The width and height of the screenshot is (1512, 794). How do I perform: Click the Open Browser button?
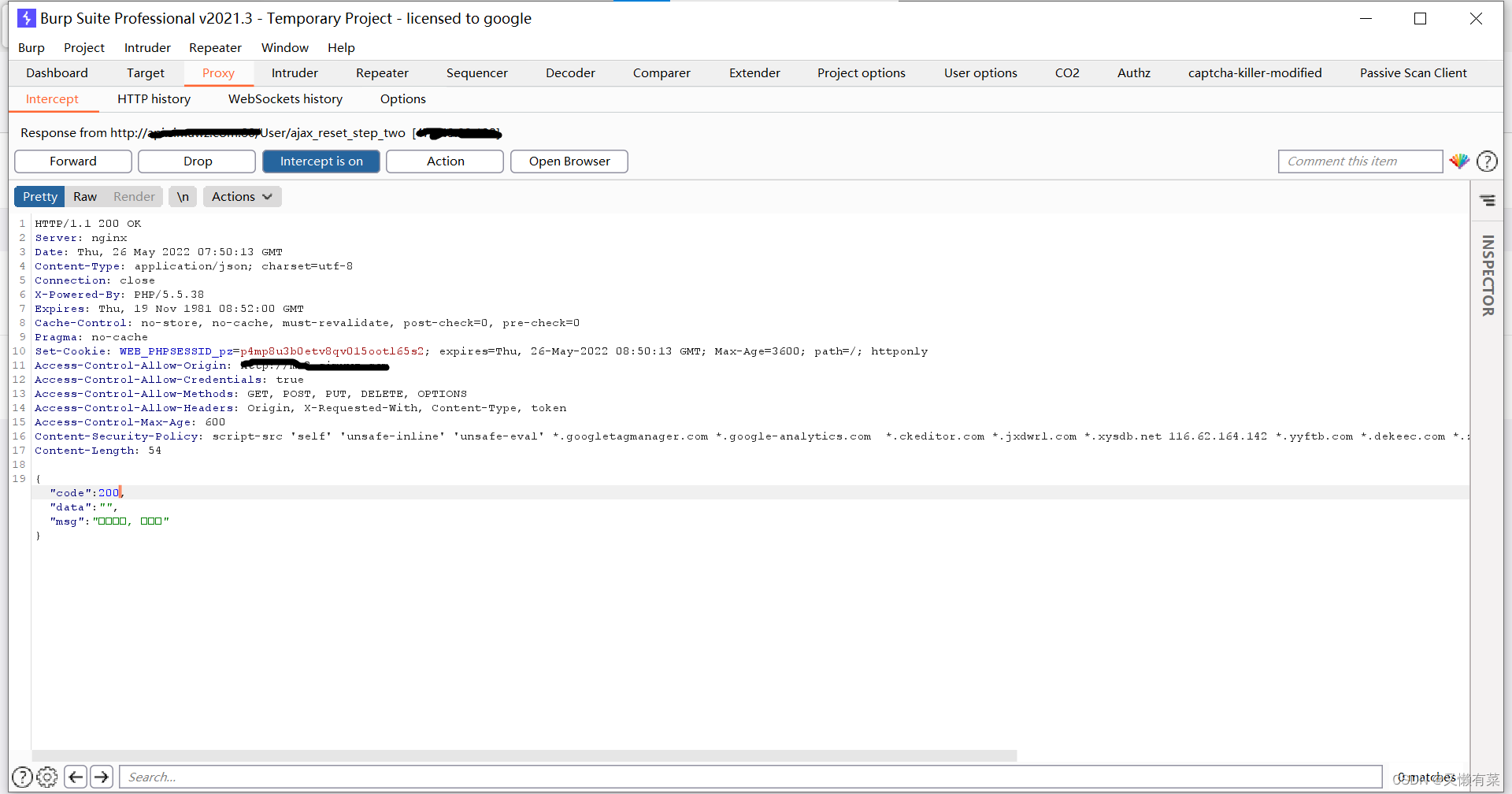(x=569, y=161)
